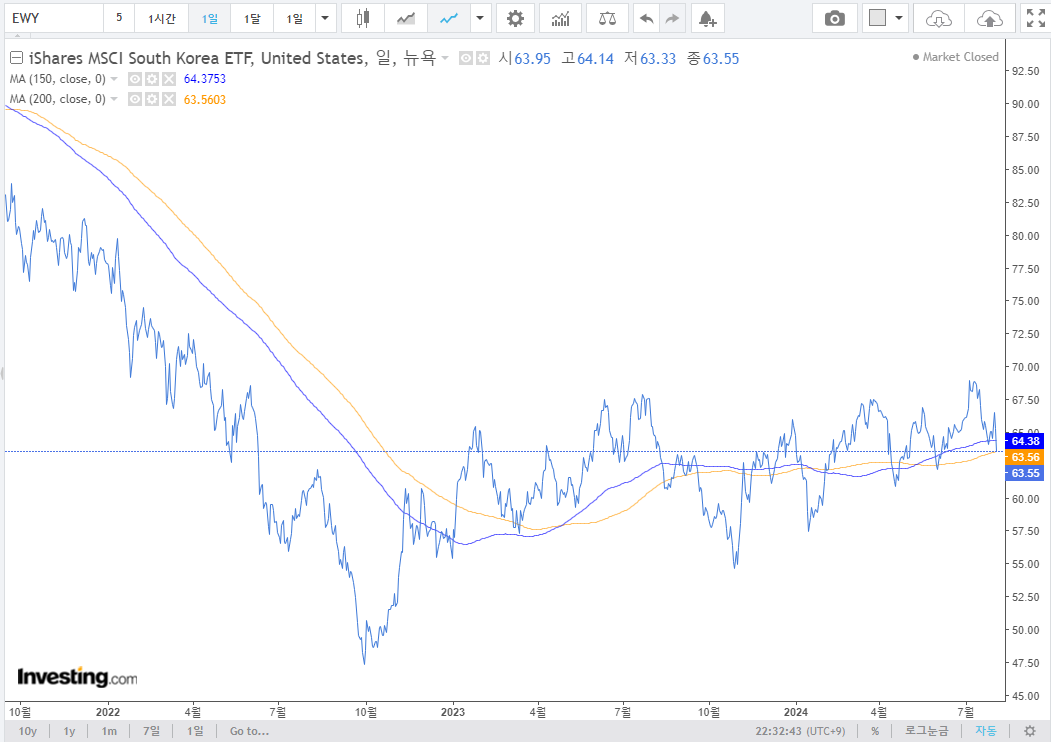Toggle logarithmic scale 로그눈금
1051x742 pixels.
[926, 731]
